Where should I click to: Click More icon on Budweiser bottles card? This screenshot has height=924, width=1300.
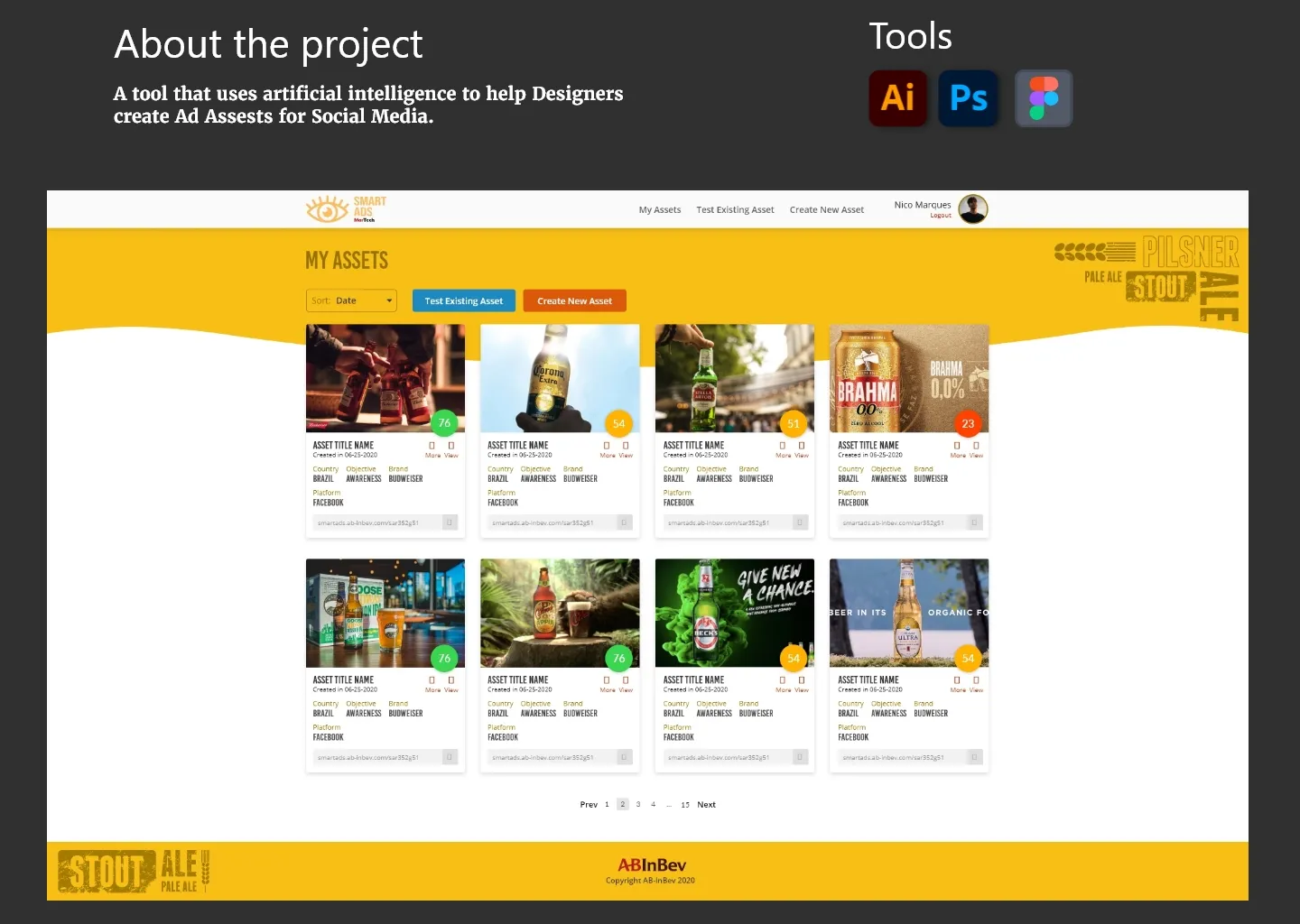432,446
